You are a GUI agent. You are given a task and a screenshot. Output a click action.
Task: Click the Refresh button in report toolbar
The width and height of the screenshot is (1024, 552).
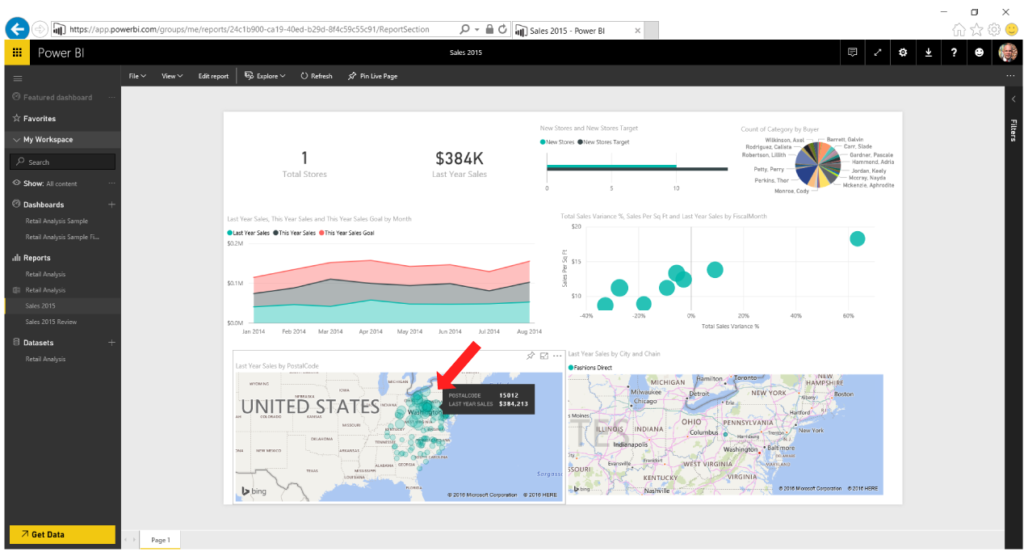(316, 76)
